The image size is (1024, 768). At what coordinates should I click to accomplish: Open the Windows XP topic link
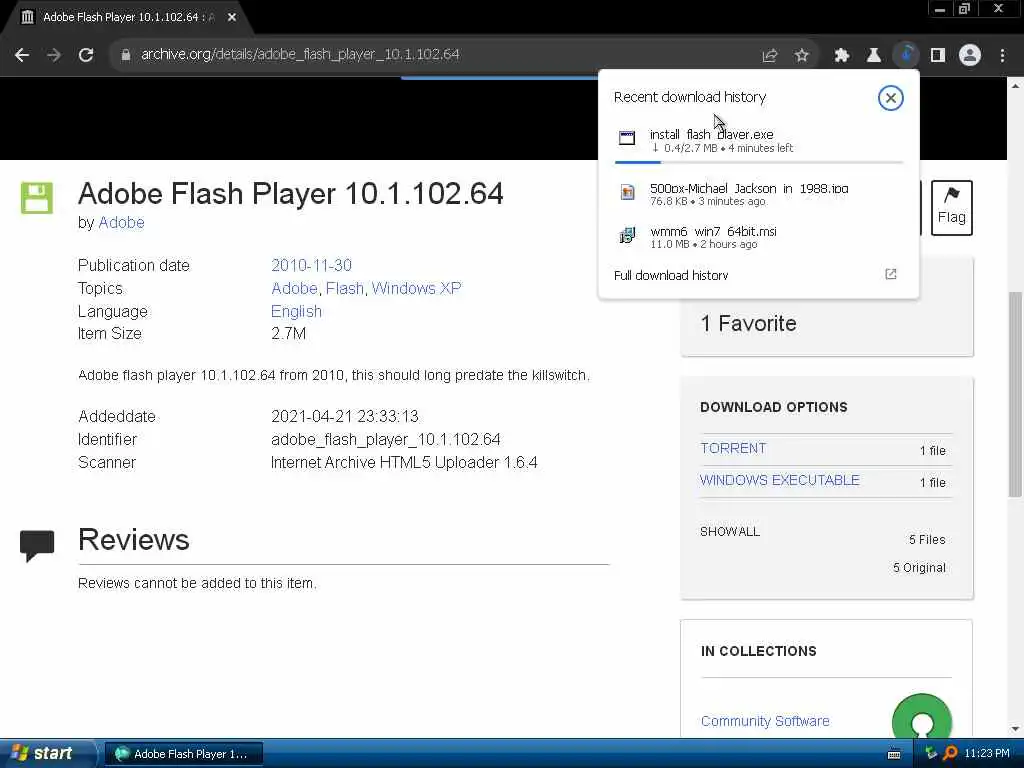pyautogui.click(x=417, y=289)
